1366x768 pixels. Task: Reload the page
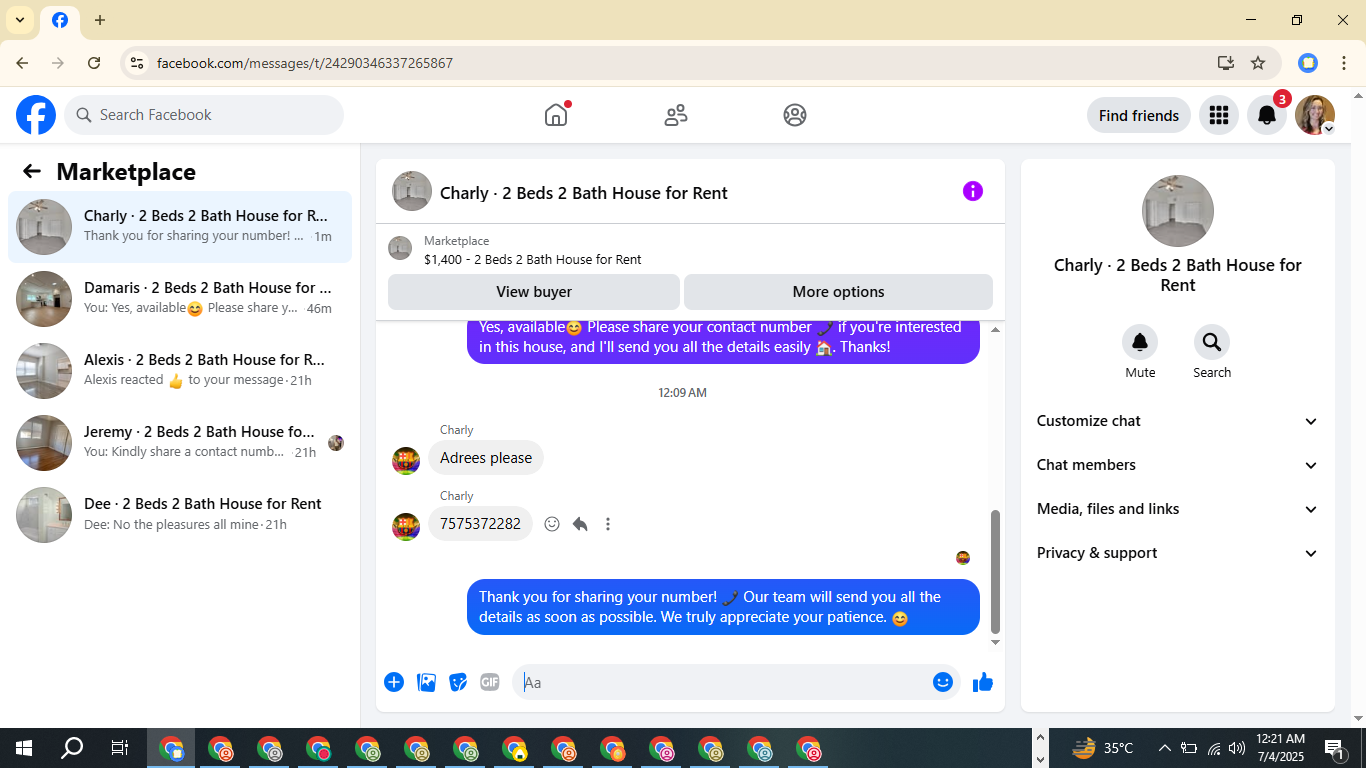tap(94, 63)
